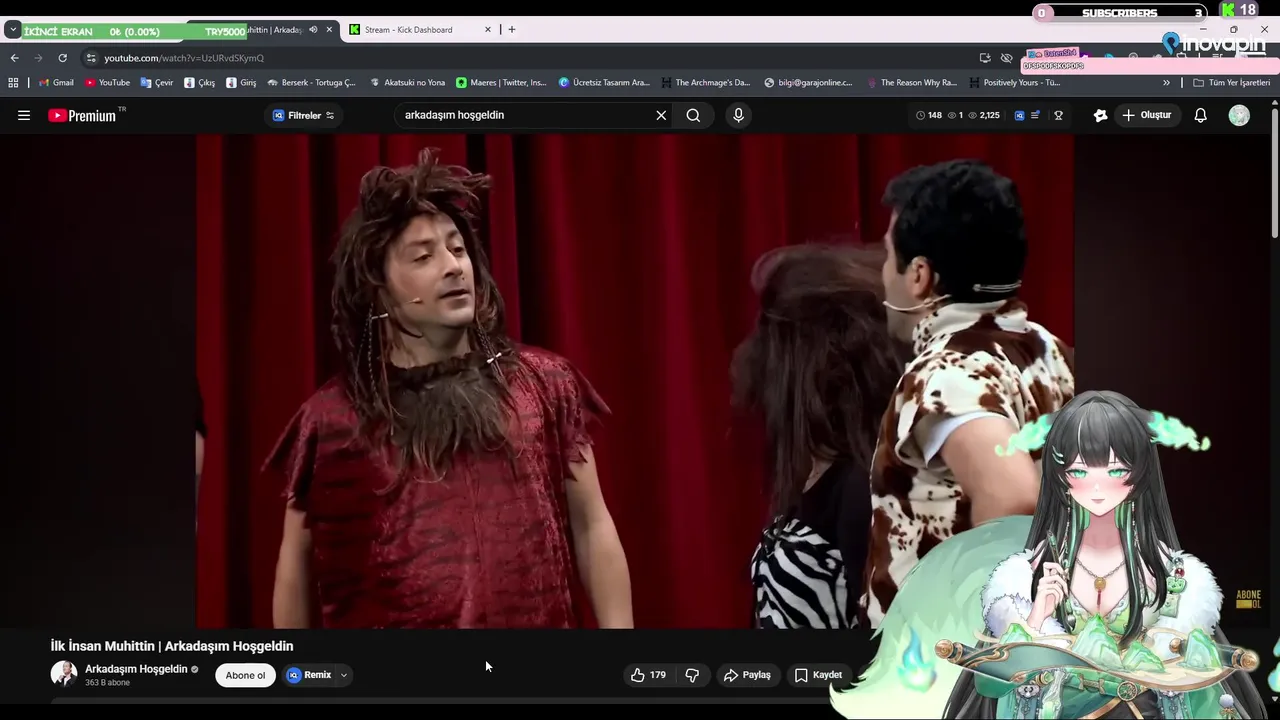The image size is (1280, 720).
Task: Open the Chrome apps grid shortcut
Action: [x=13, y=83]
